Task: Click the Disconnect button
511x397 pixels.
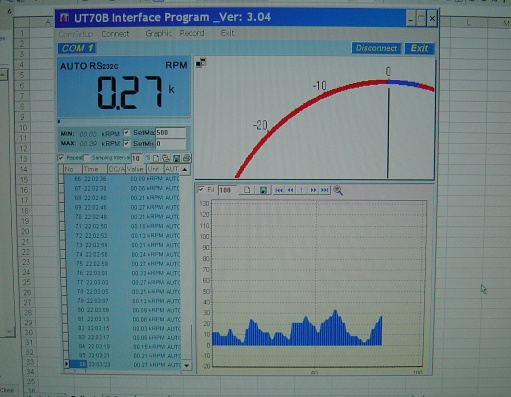Action: pos(376,48)
